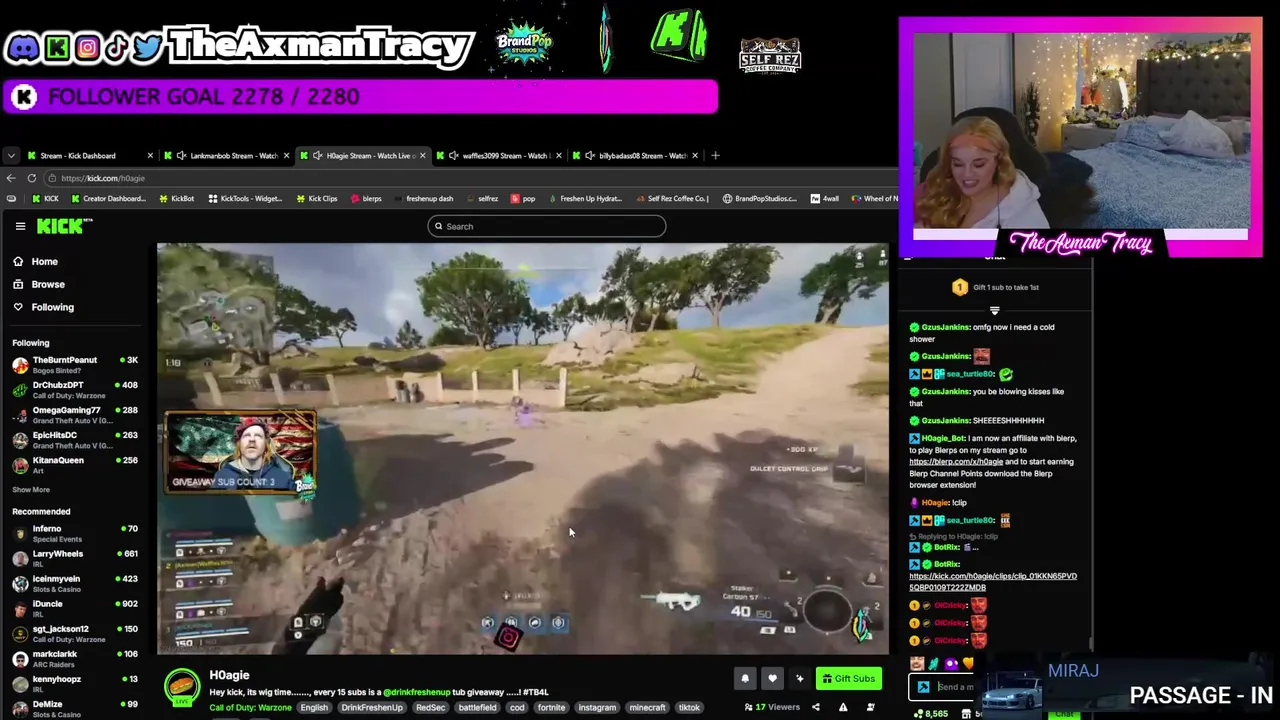The image size is (1280, 720).
Task: Open iDuncle recommended channel
Action: 75,609
